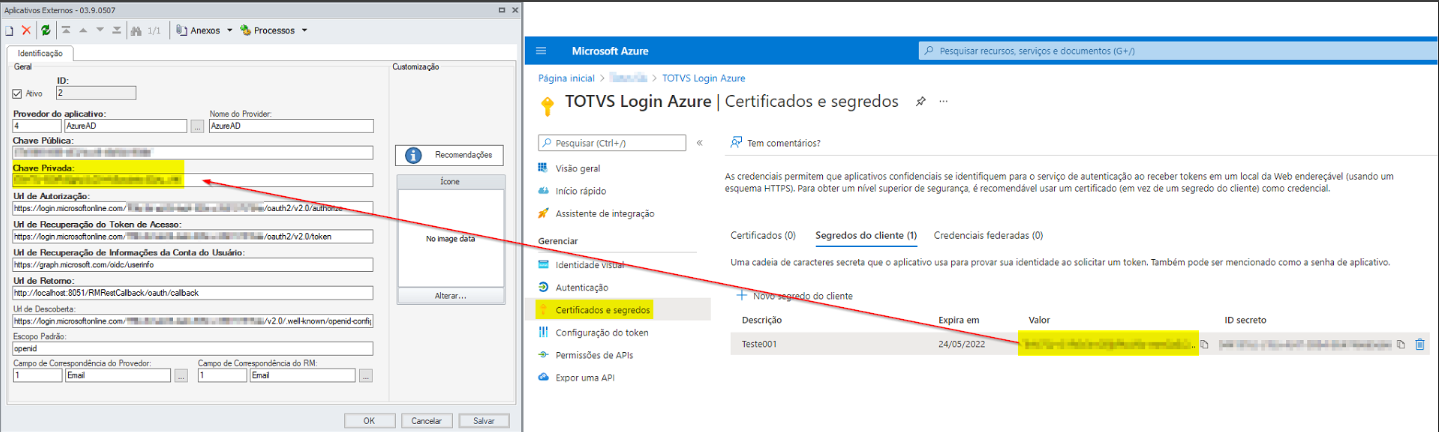Viewport: 1439px width, 432px height.
Task: Open the binoculars search icon
Action: click(x=138, y=30)
